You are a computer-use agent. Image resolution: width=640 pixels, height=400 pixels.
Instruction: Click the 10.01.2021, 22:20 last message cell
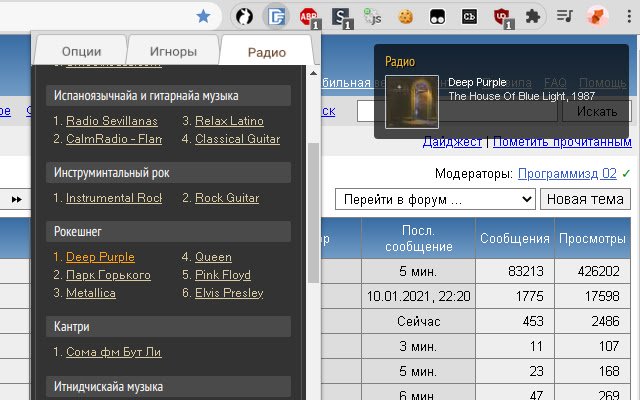[418, 296]
